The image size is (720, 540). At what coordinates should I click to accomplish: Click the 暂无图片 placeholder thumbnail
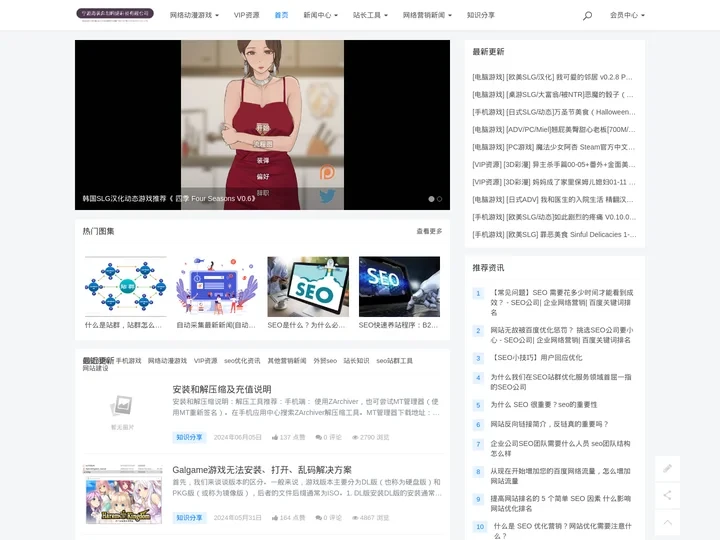pyautogui.click(x=122, y=412)
